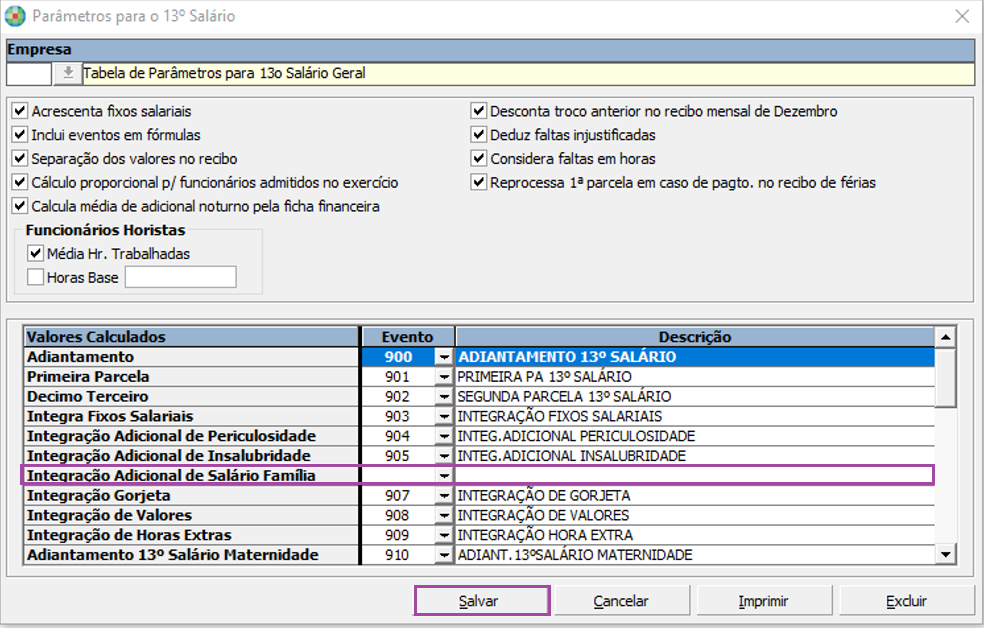This screenshot has width=984, height=628.
Task: Click the Cancelar button
Action: (622, 601)
